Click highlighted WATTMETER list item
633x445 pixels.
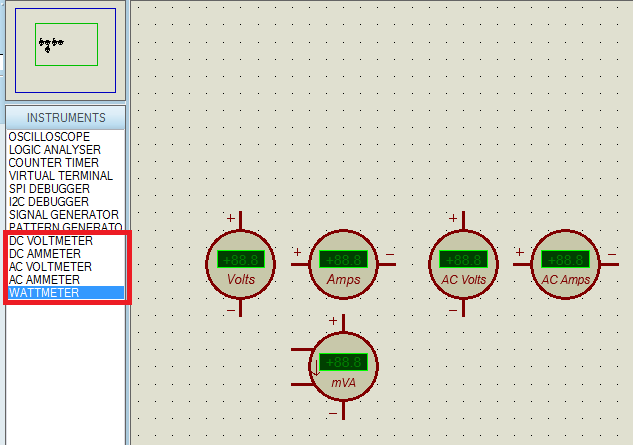pyautogui.click(x=46, y=293)
